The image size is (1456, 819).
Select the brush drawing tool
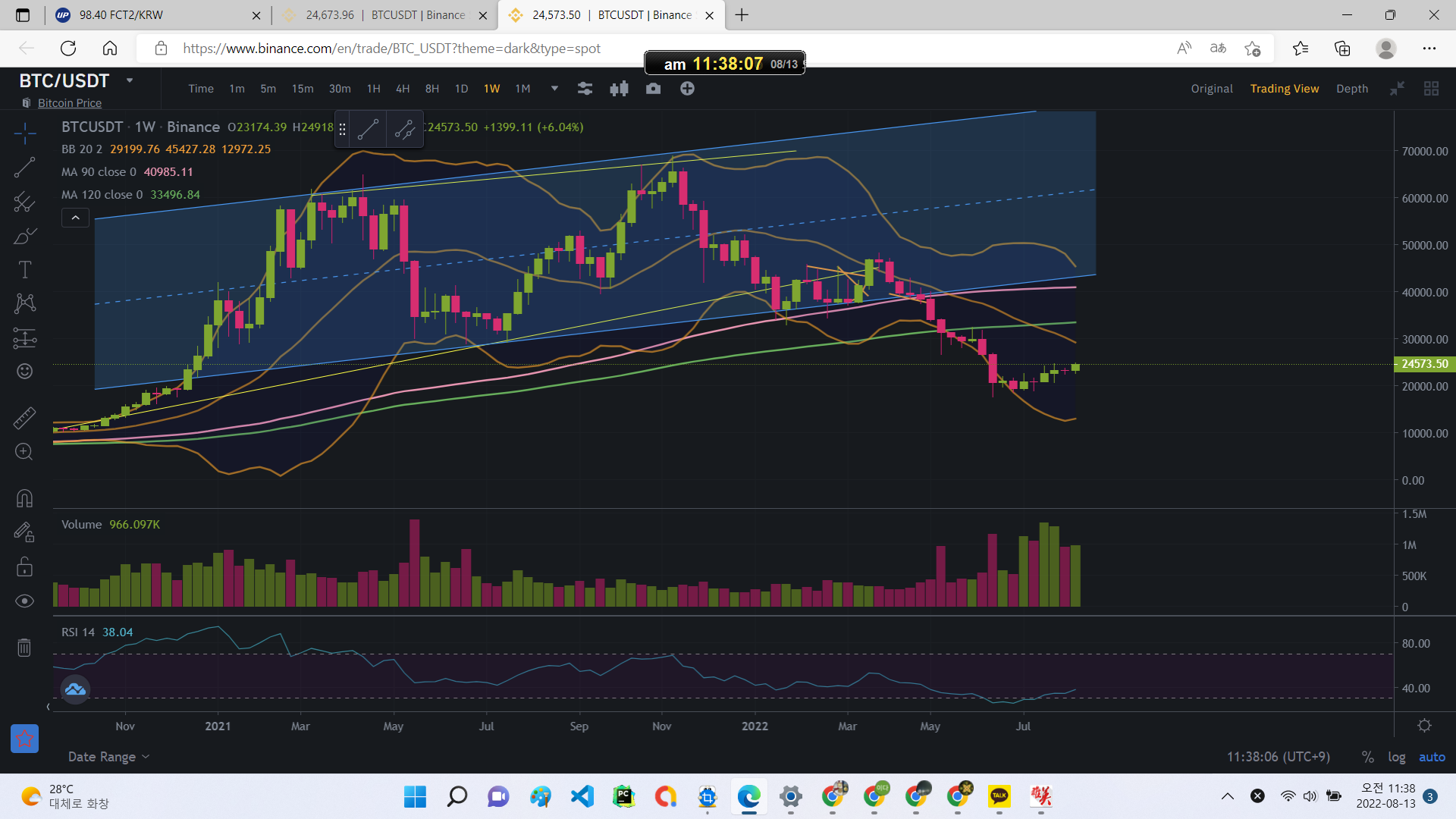[x=24, y=236]
